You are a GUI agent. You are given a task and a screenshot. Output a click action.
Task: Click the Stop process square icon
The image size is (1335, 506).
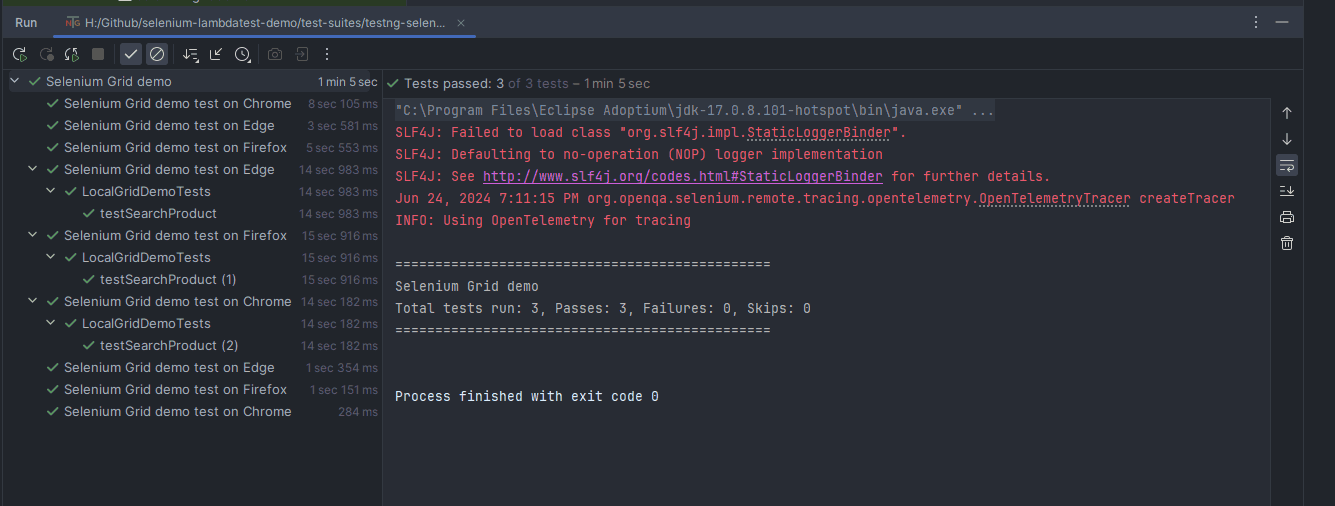(x=98, y=54)
